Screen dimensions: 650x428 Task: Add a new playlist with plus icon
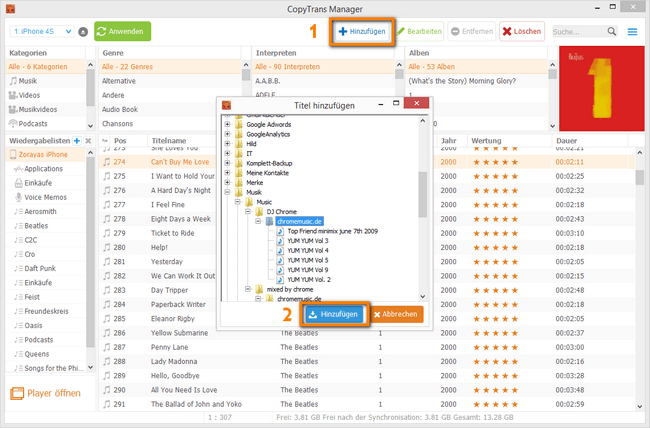pyautogui.click(x=77, y=141)
